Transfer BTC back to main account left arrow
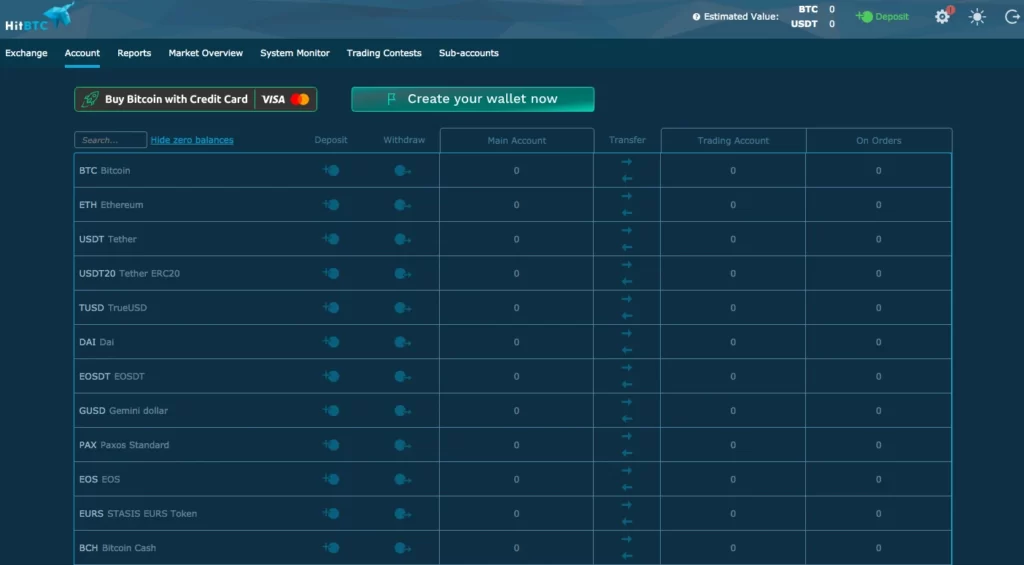 [627, 178]
